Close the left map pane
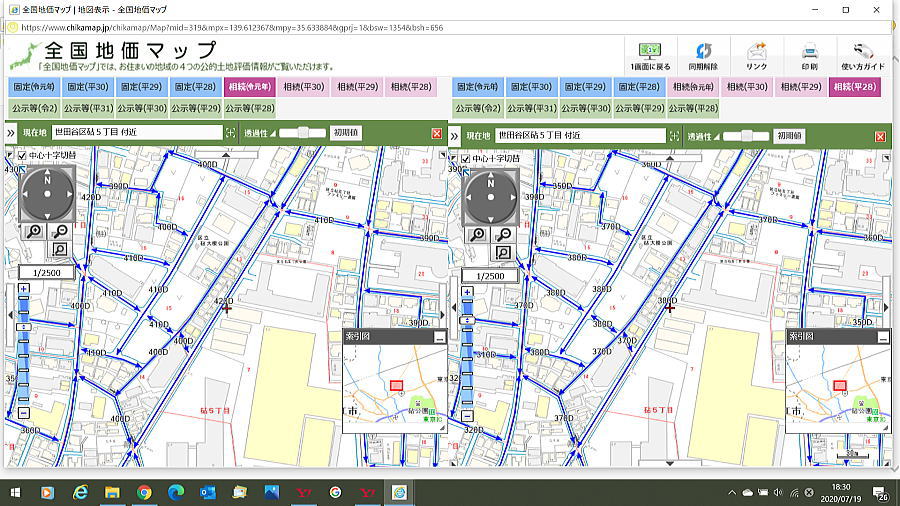 tap(437, 133)
